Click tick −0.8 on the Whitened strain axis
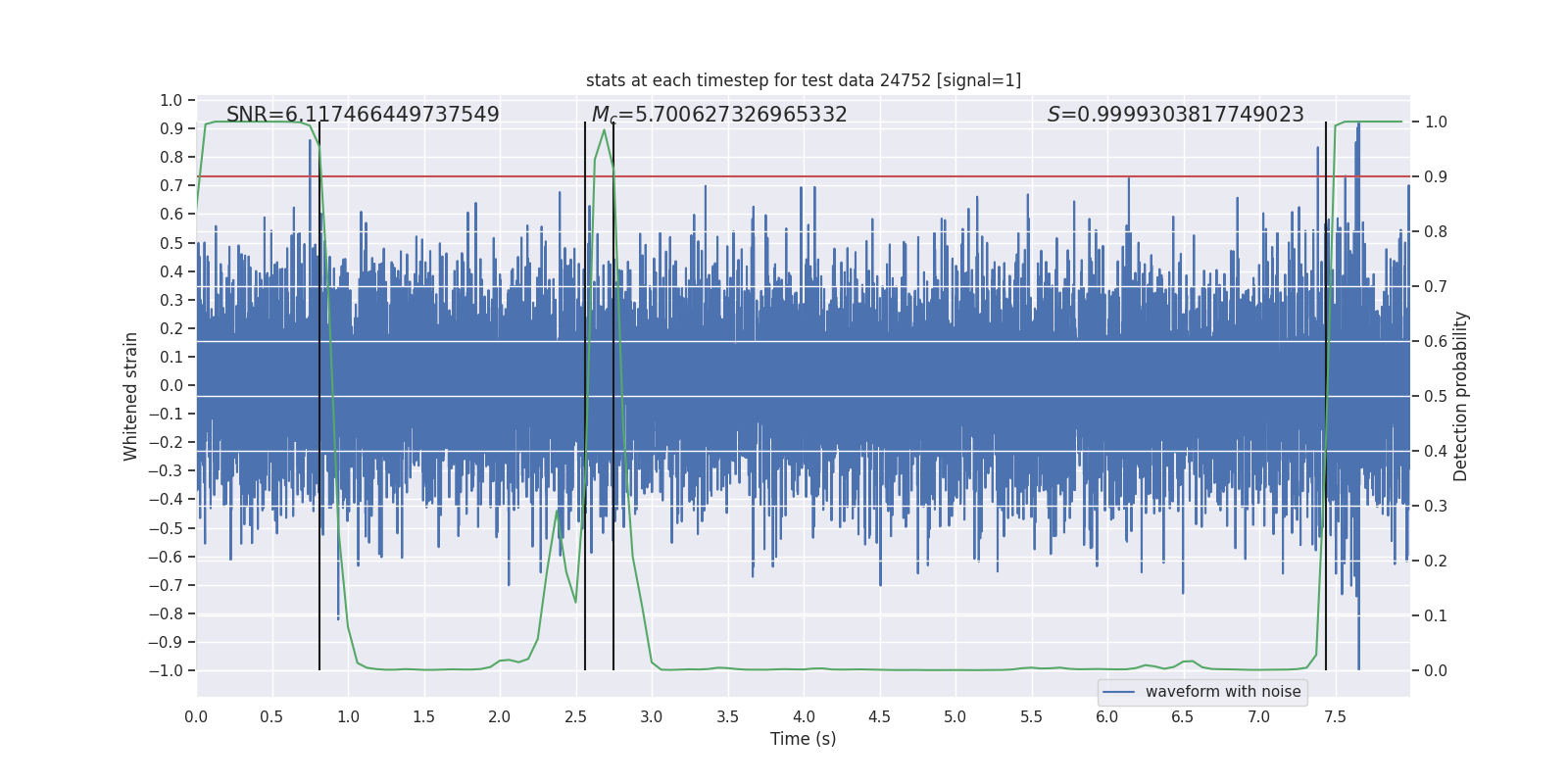Screen dimensions: 1568x784 166,613
